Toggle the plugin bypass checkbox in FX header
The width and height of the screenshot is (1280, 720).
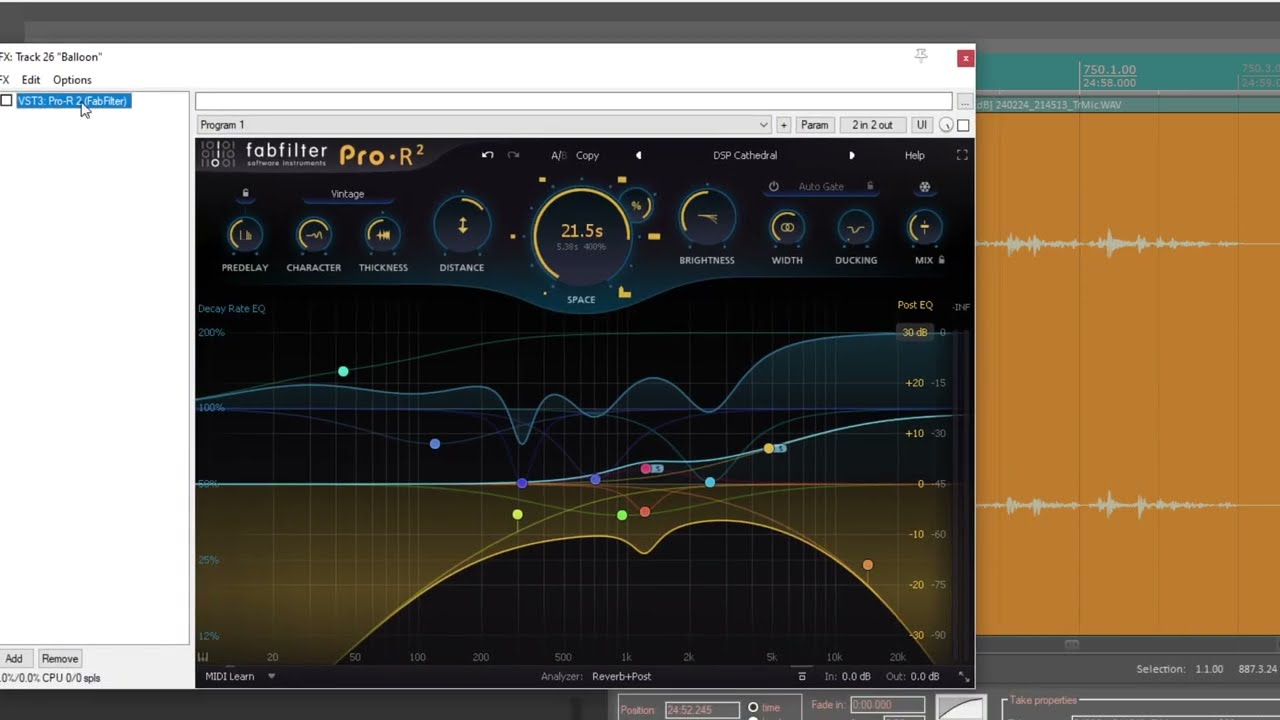[x=963, y=125]
